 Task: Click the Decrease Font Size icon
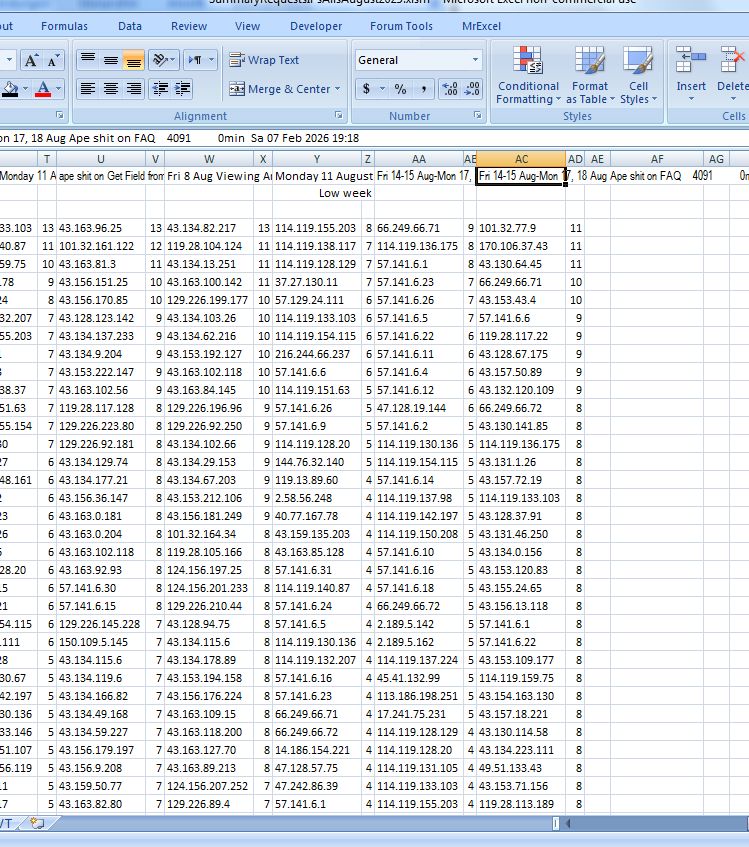(53, 60)
